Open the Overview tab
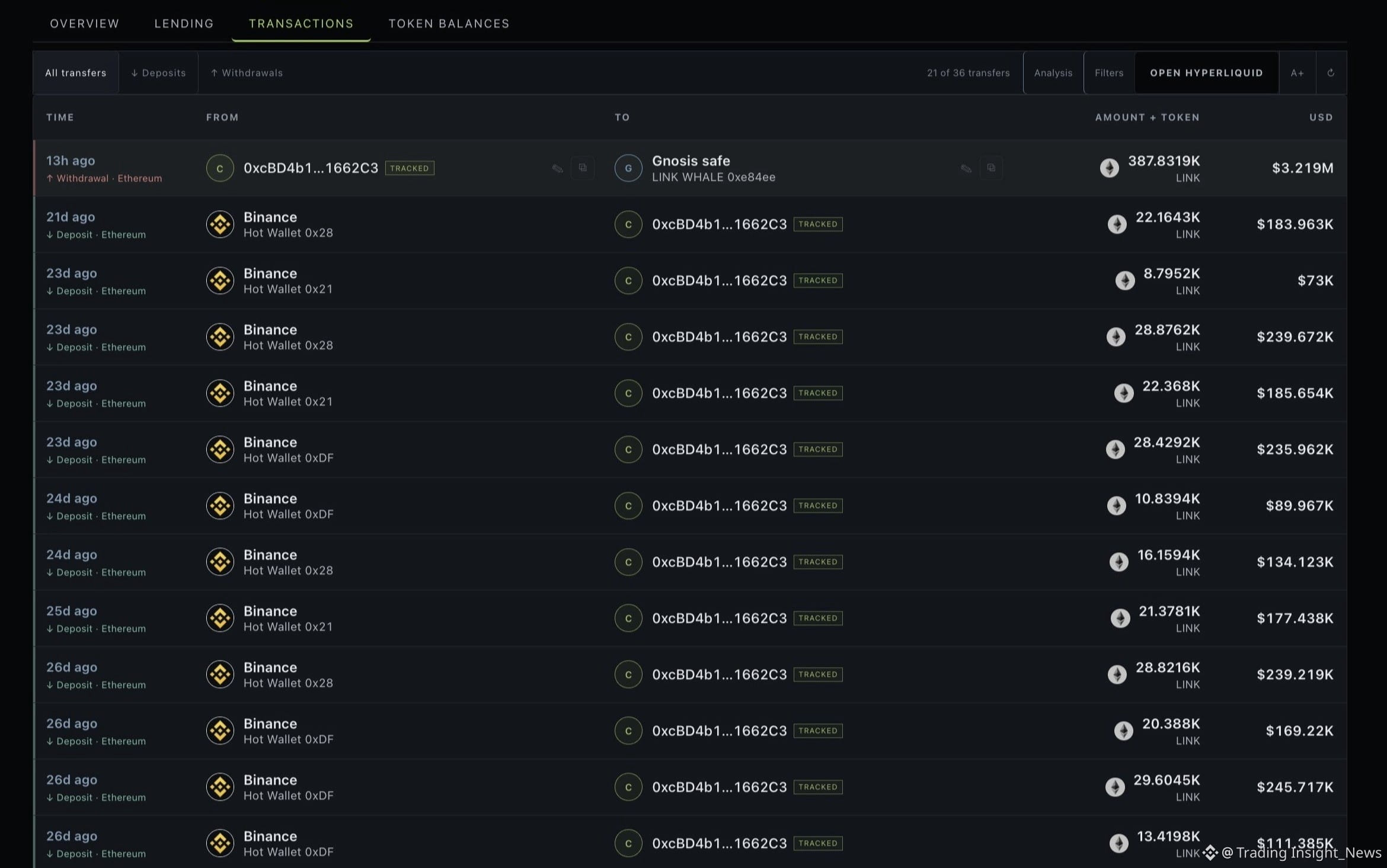 pos(84,24)
